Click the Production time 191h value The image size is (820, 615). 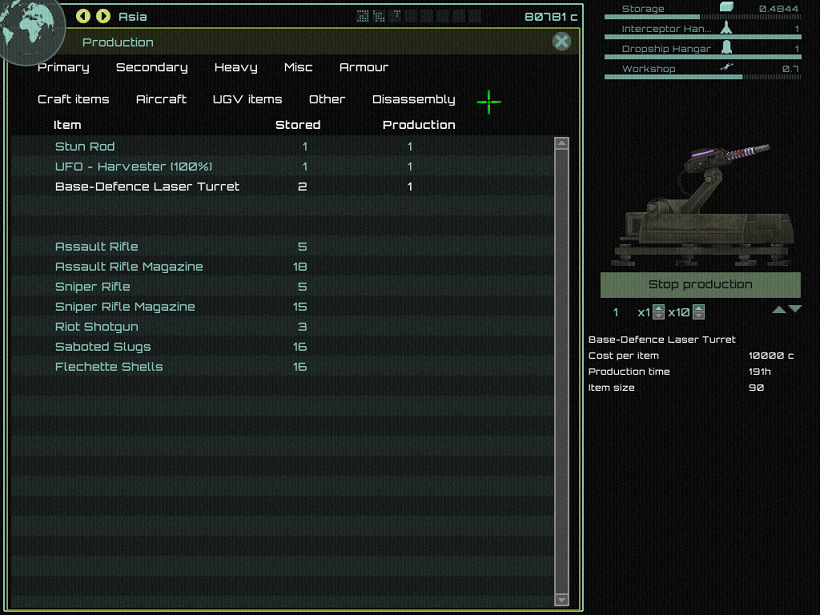[759, 371]
